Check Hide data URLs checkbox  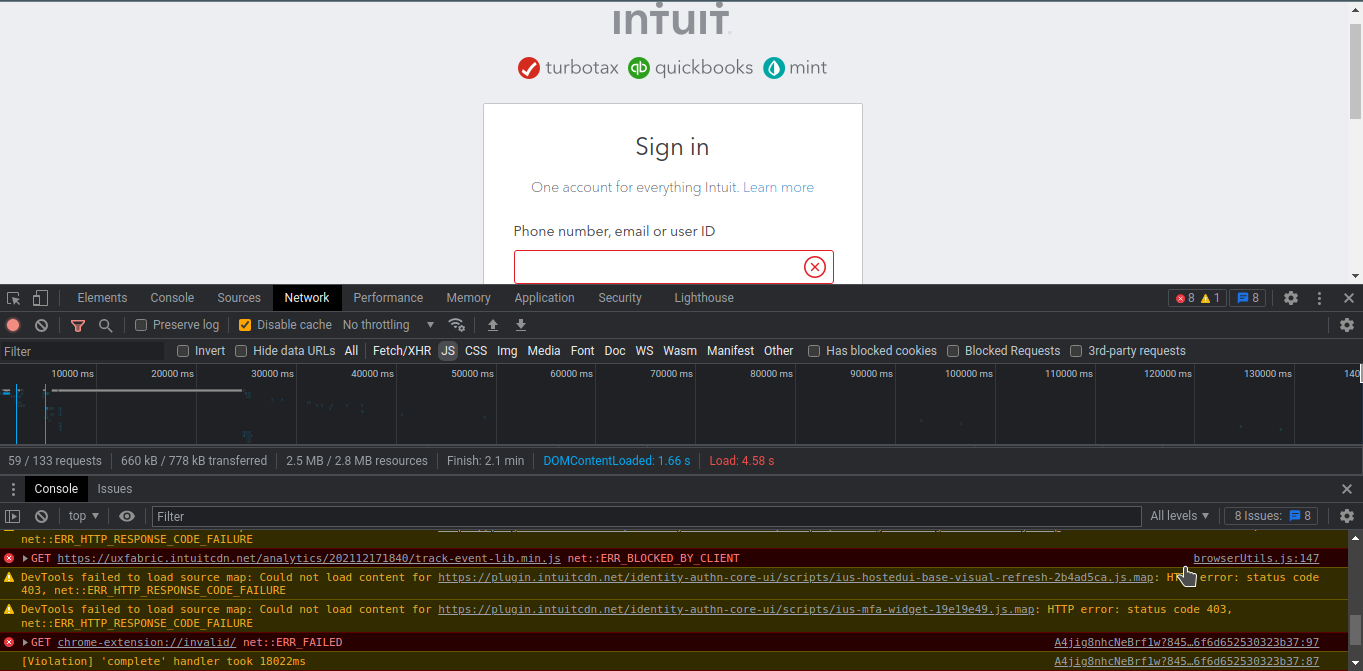click(x=241, y=351)
